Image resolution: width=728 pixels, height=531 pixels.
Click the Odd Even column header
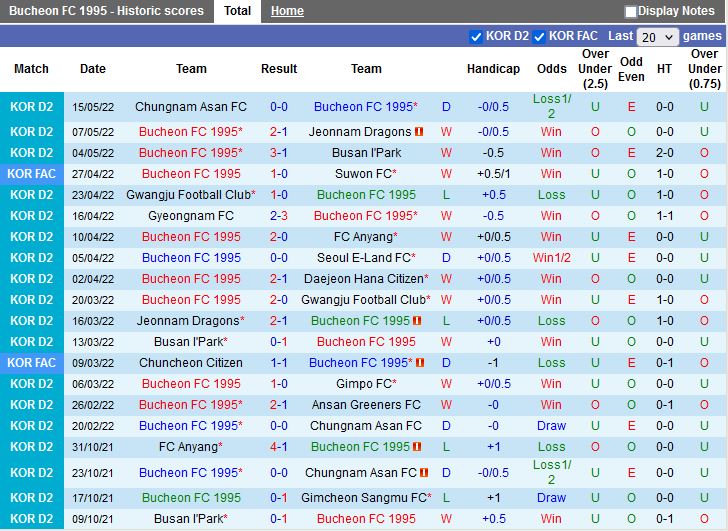(x=631, y=69)
